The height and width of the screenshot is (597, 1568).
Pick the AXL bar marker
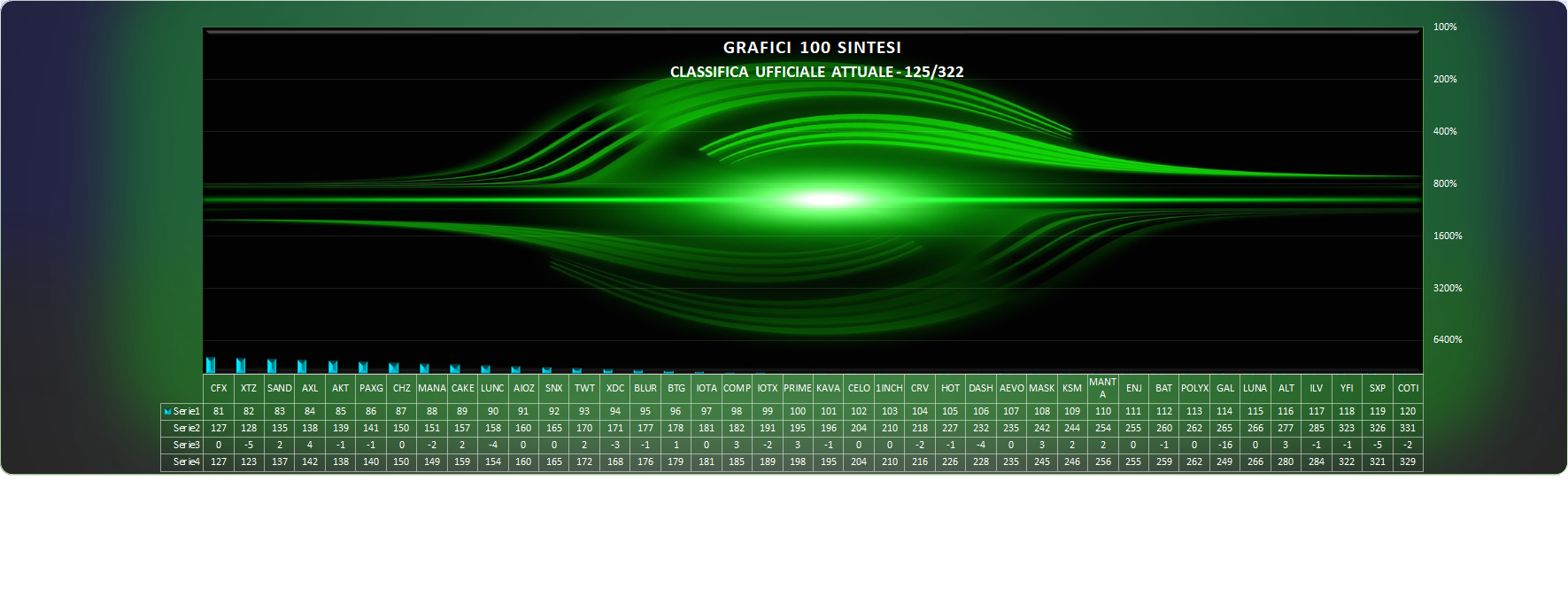tap(302, 367)
